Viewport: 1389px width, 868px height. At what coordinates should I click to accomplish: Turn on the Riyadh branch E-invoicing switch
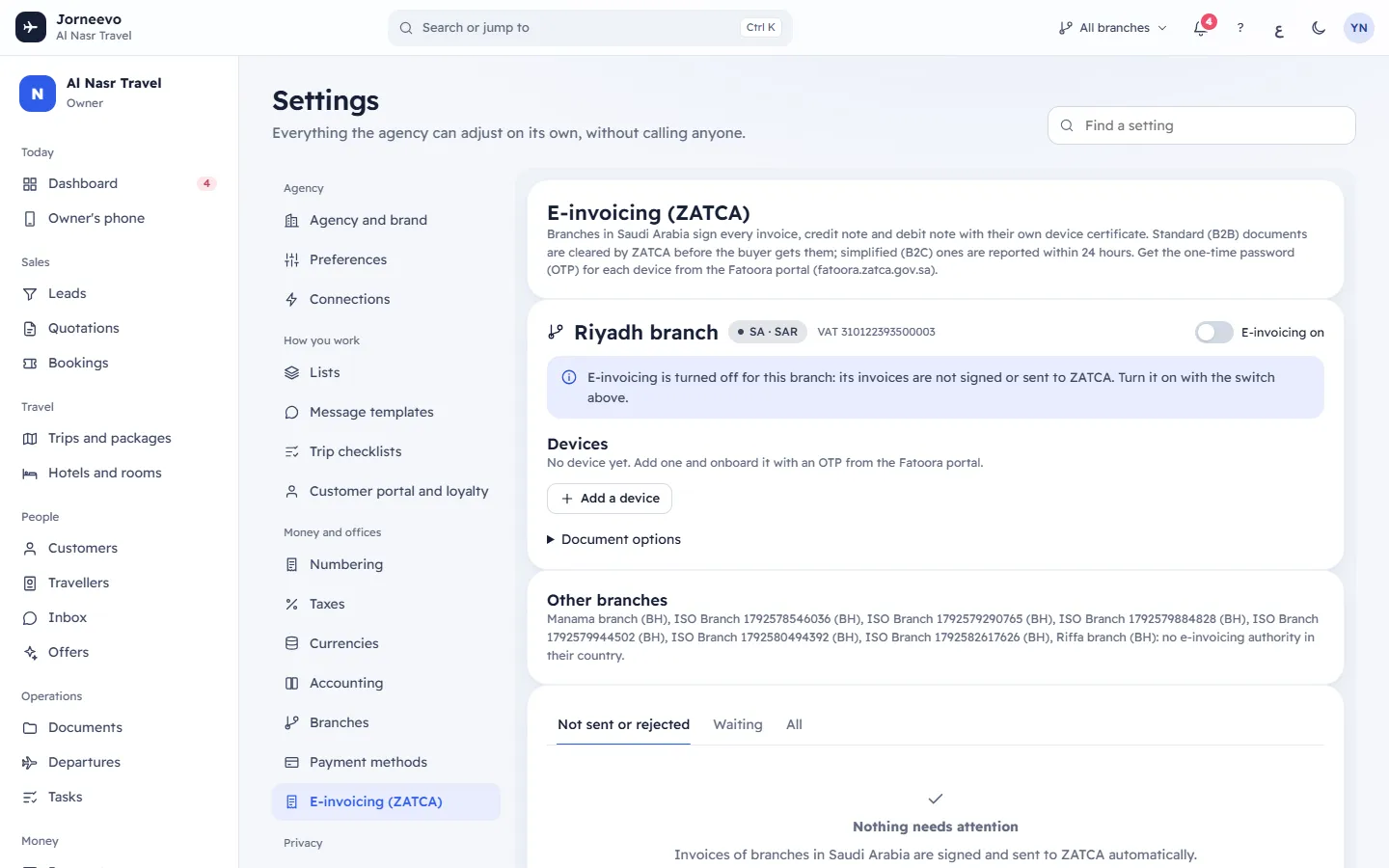pos(1213,333)
